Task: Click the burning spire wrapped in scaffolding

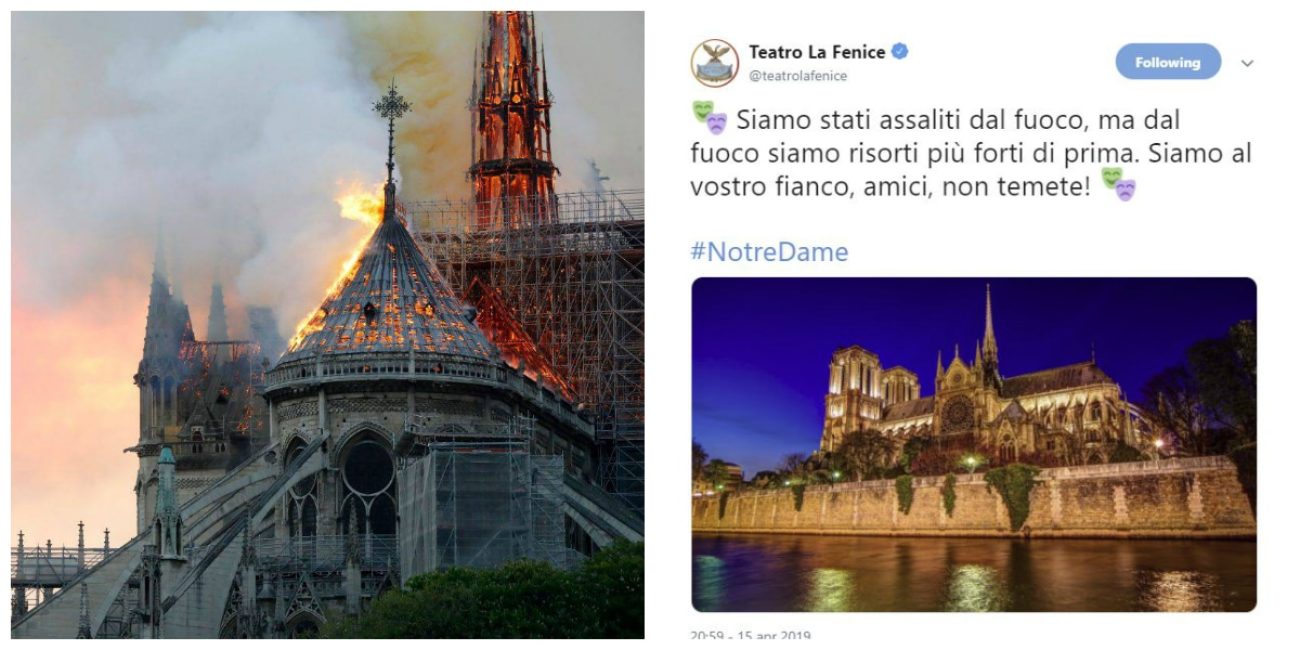Action: point(511,110)
